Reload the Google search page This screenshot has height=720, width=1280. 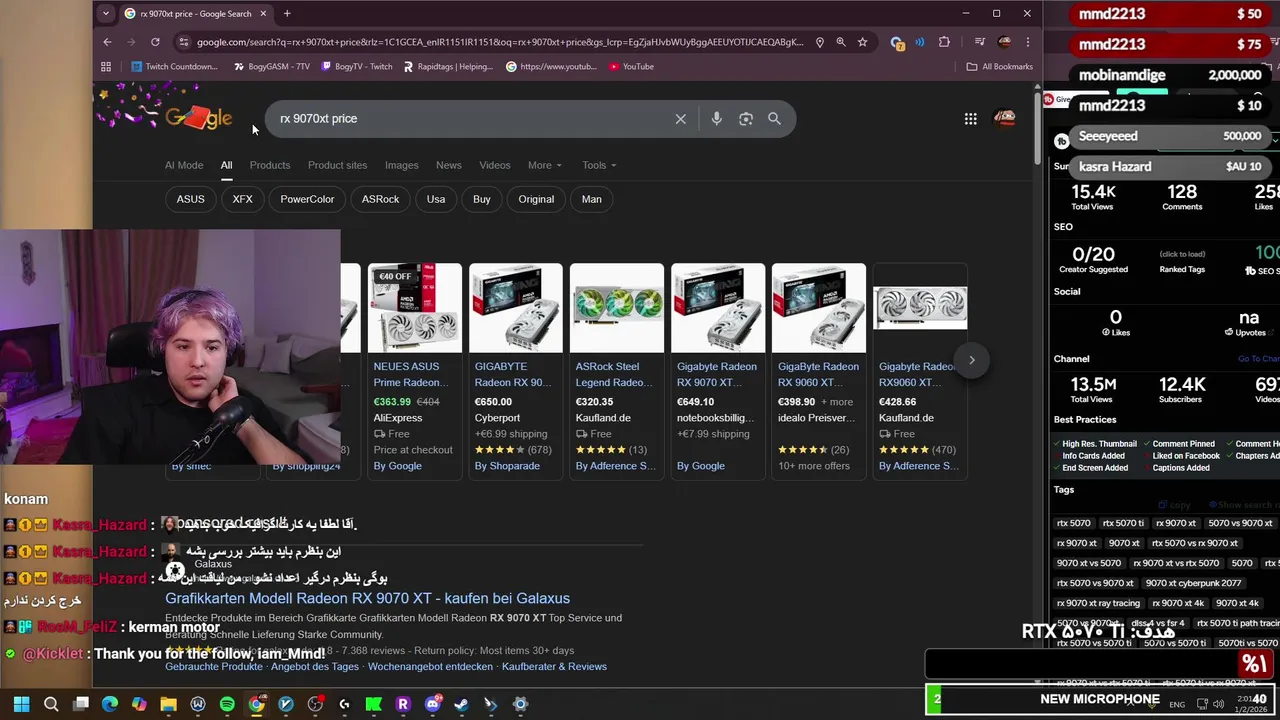(x=155, y=42)
